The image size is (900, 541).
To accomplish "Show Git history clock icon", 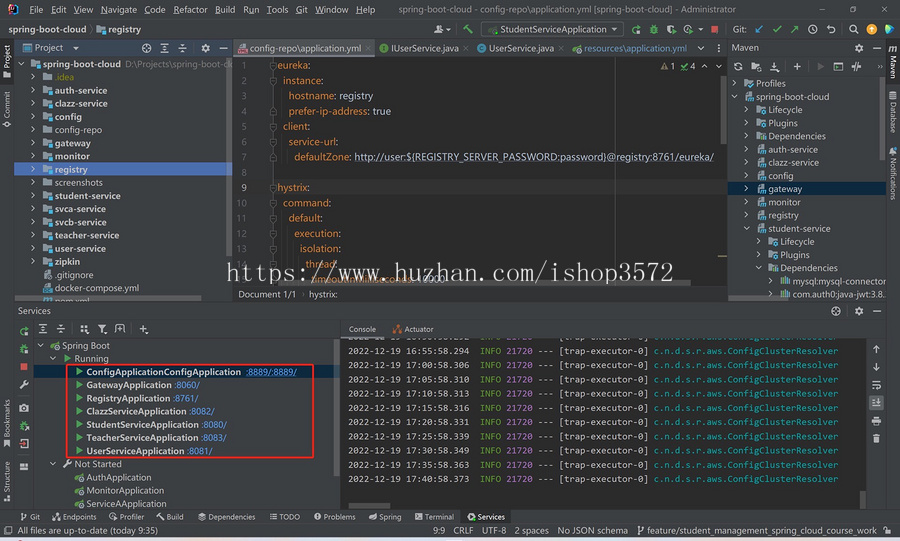I will (x=812, y=29).
